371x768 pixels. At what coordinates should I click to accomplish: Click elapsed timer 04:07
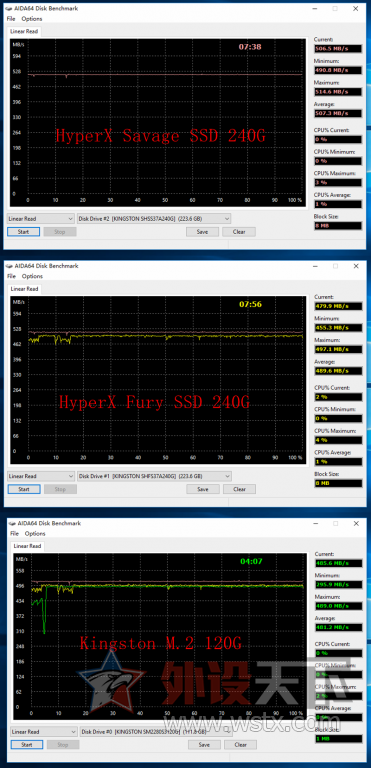251,561
